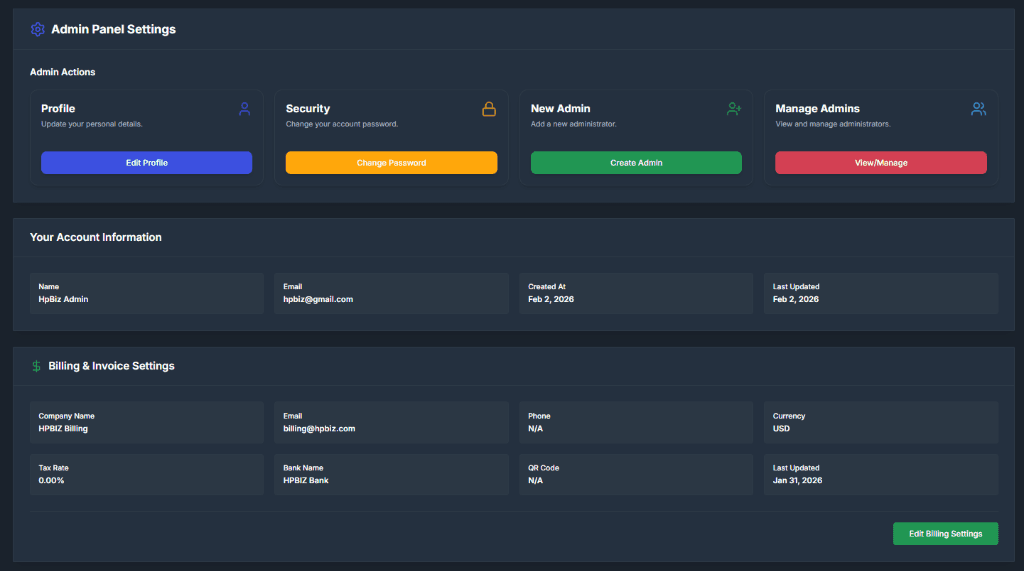Click the Tax Rate value 0.00%

51,480
